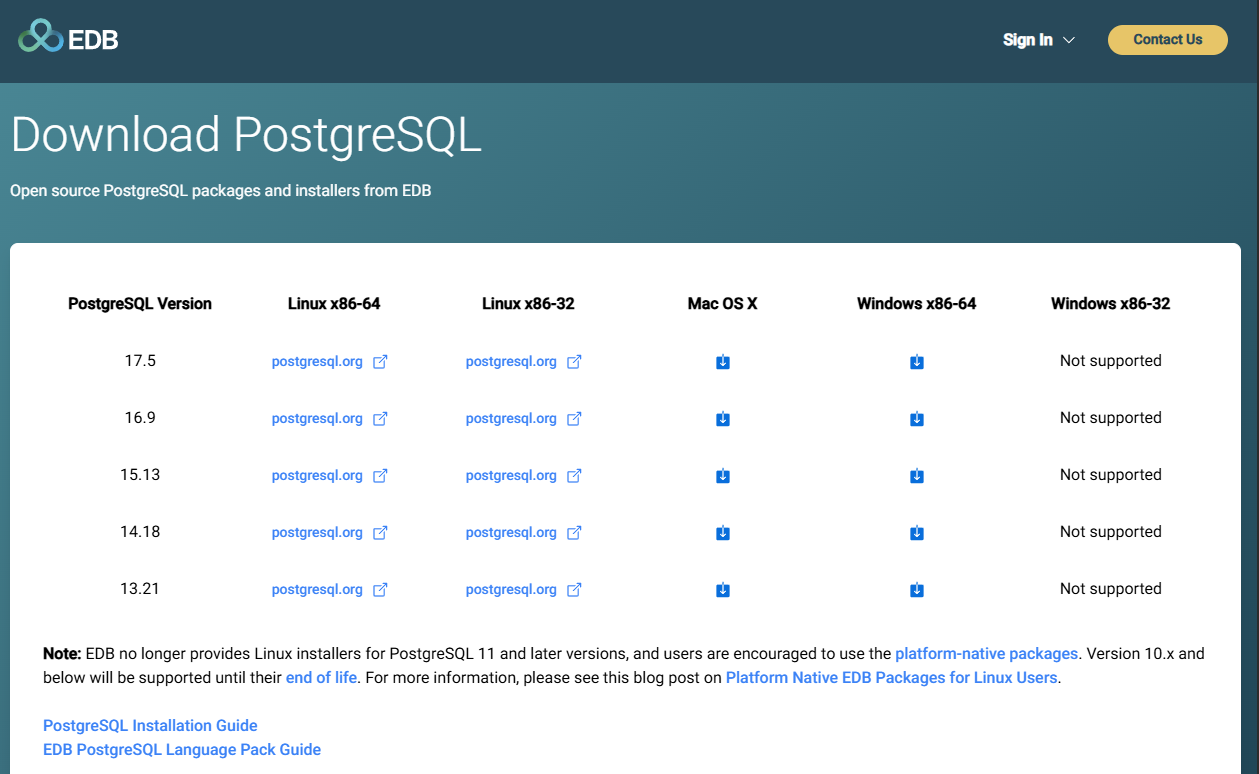Click the PostgreSQL Version column header
Screen dimensions: 1259x774
(x=140, y=304)
